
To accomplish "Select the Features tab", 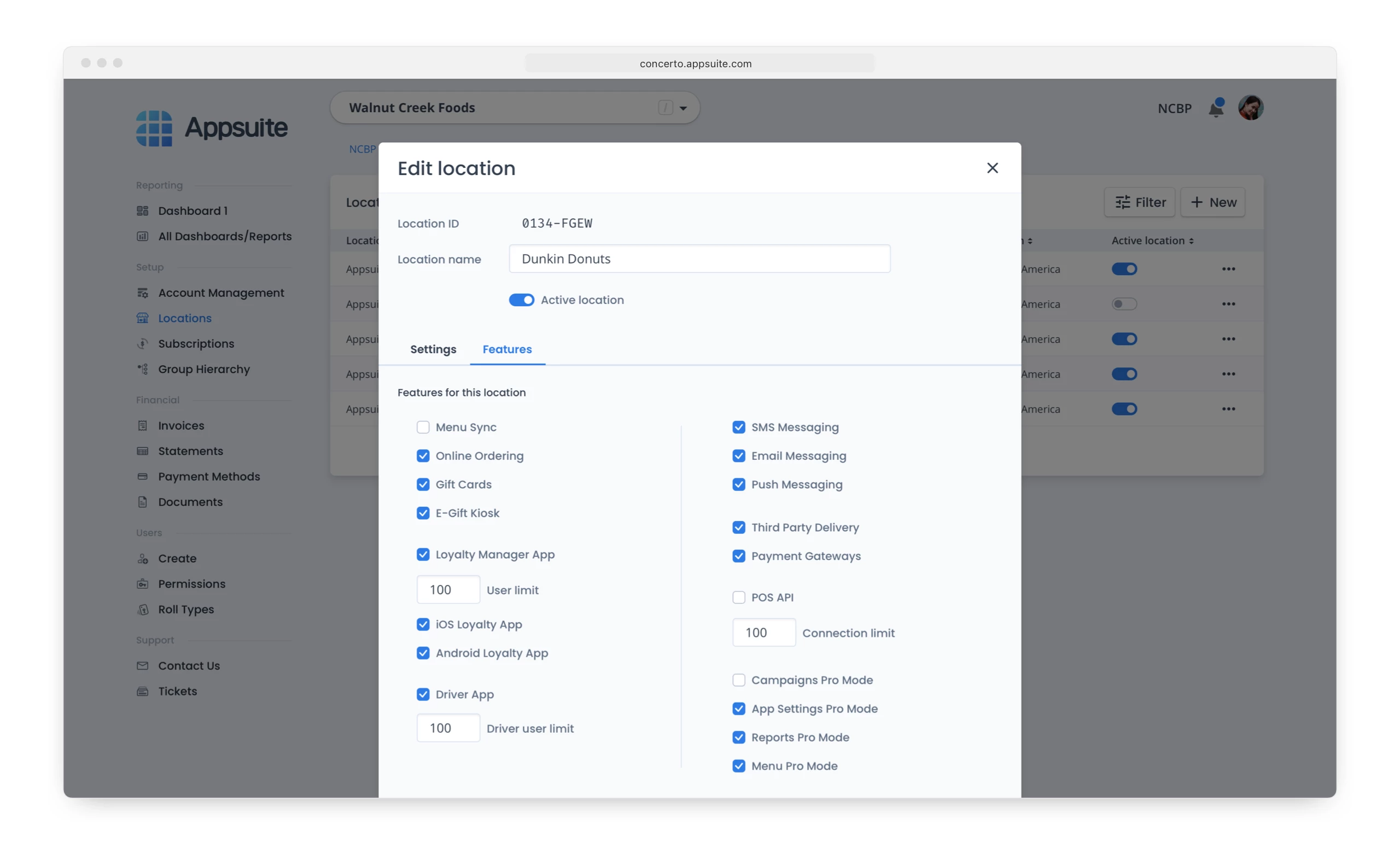I will coord(507,349).
